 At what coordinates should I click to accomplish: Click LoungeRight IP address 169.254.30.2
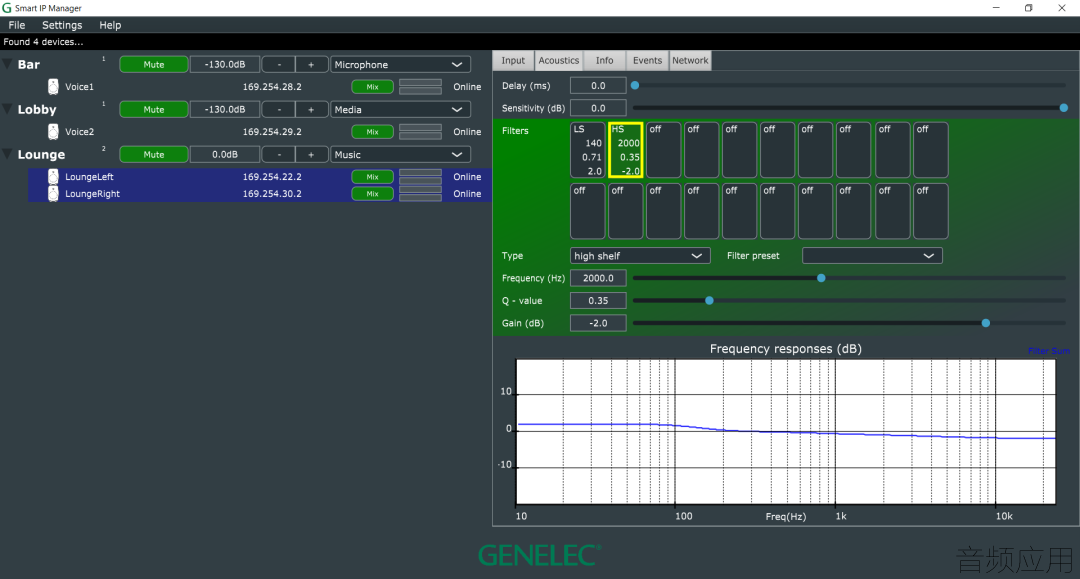(x=272, y=194)
